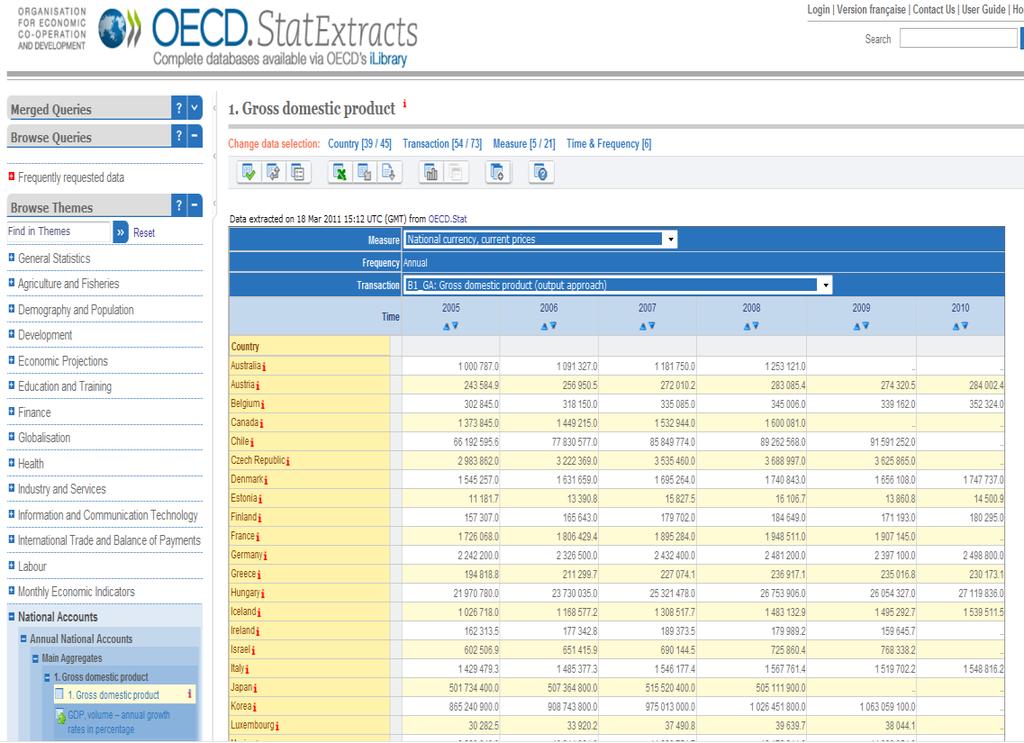
Task: Click the Italy 2010 value 1 548 816.2
Action: pyautogui.click(x=984, y=669)
